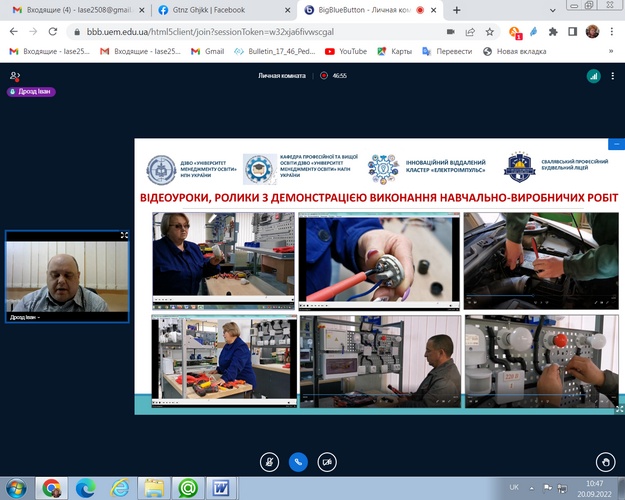Open the options menu with three dots
The image size is (625, 500).
[614, 75]
